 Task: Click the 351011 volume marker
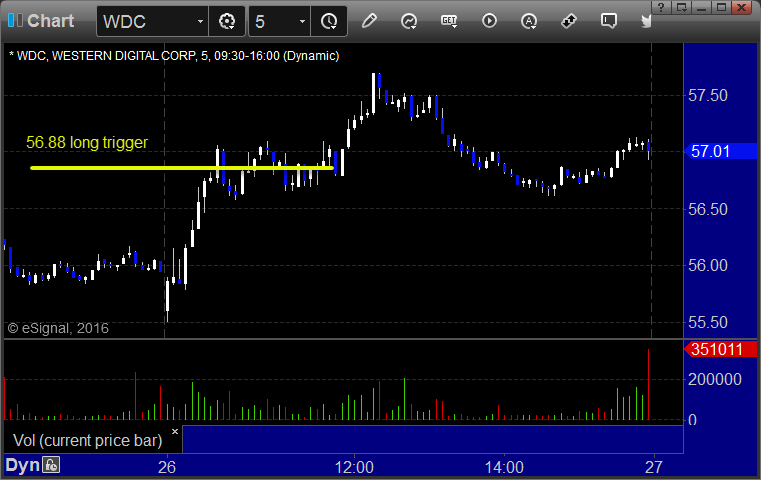pos(721,349)
